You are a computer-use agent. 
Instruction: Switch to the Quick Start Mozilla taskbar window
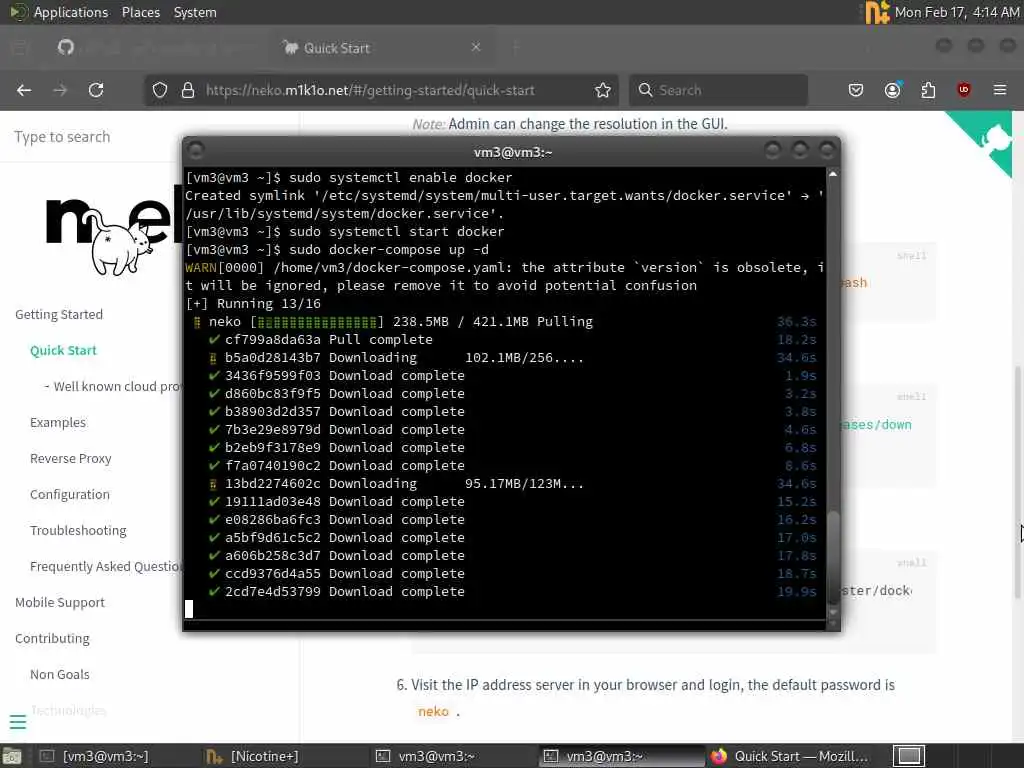[790, 756]
